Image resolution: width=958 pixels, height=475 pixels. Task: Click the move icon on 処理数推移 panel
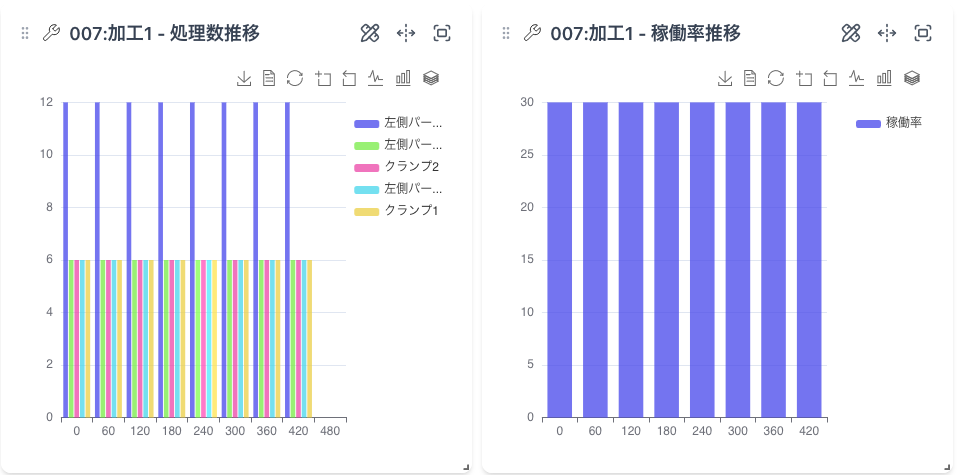tap(406, 34)
